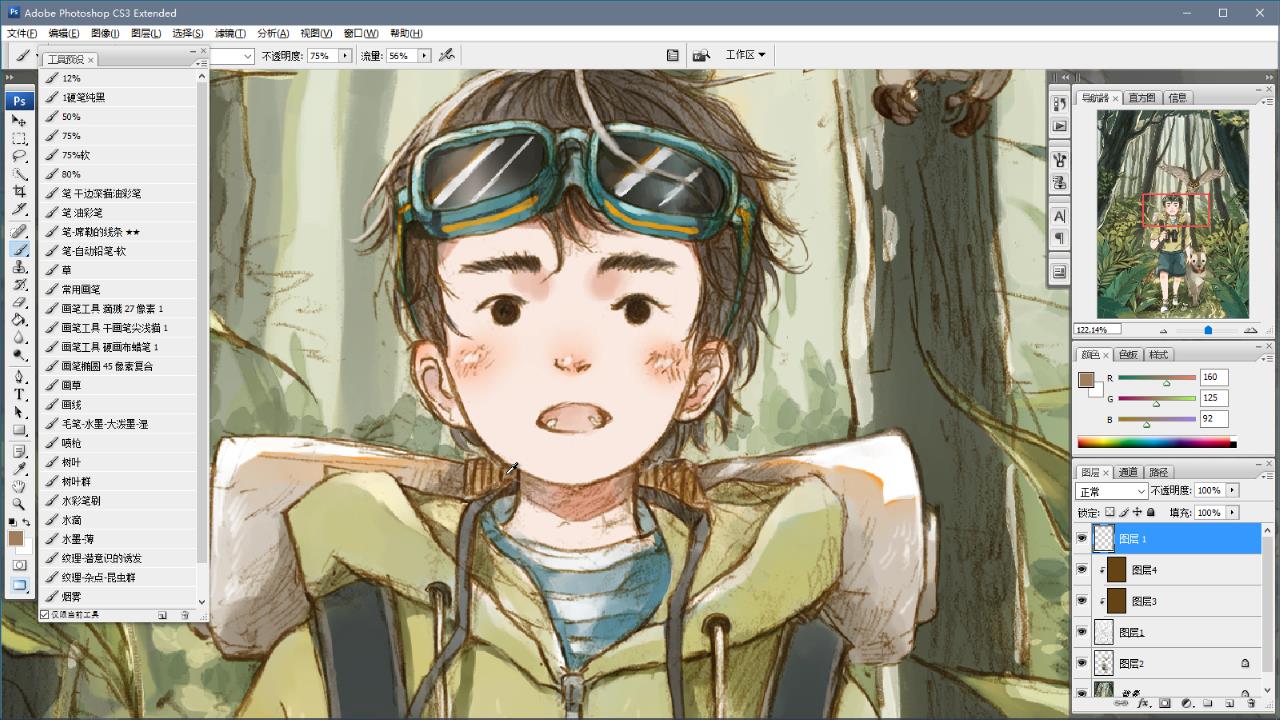Open the 工作区 workspace dropdown
This screenshot has height=720, width=1280.
pyautogui.click(x=745, y=55)
